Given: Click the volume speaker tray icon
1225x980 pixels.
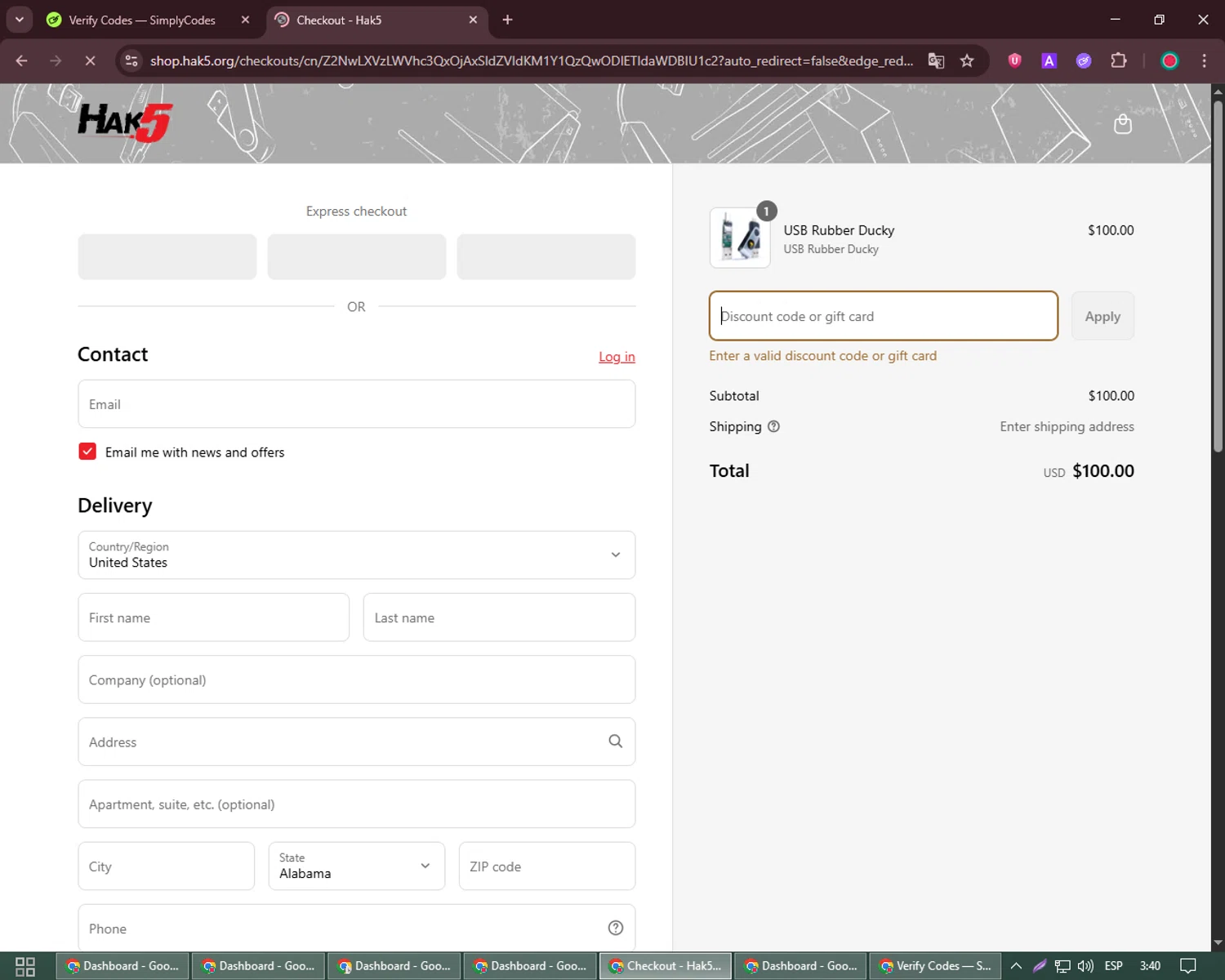Looking at the screenshot, I should 1085,966.
